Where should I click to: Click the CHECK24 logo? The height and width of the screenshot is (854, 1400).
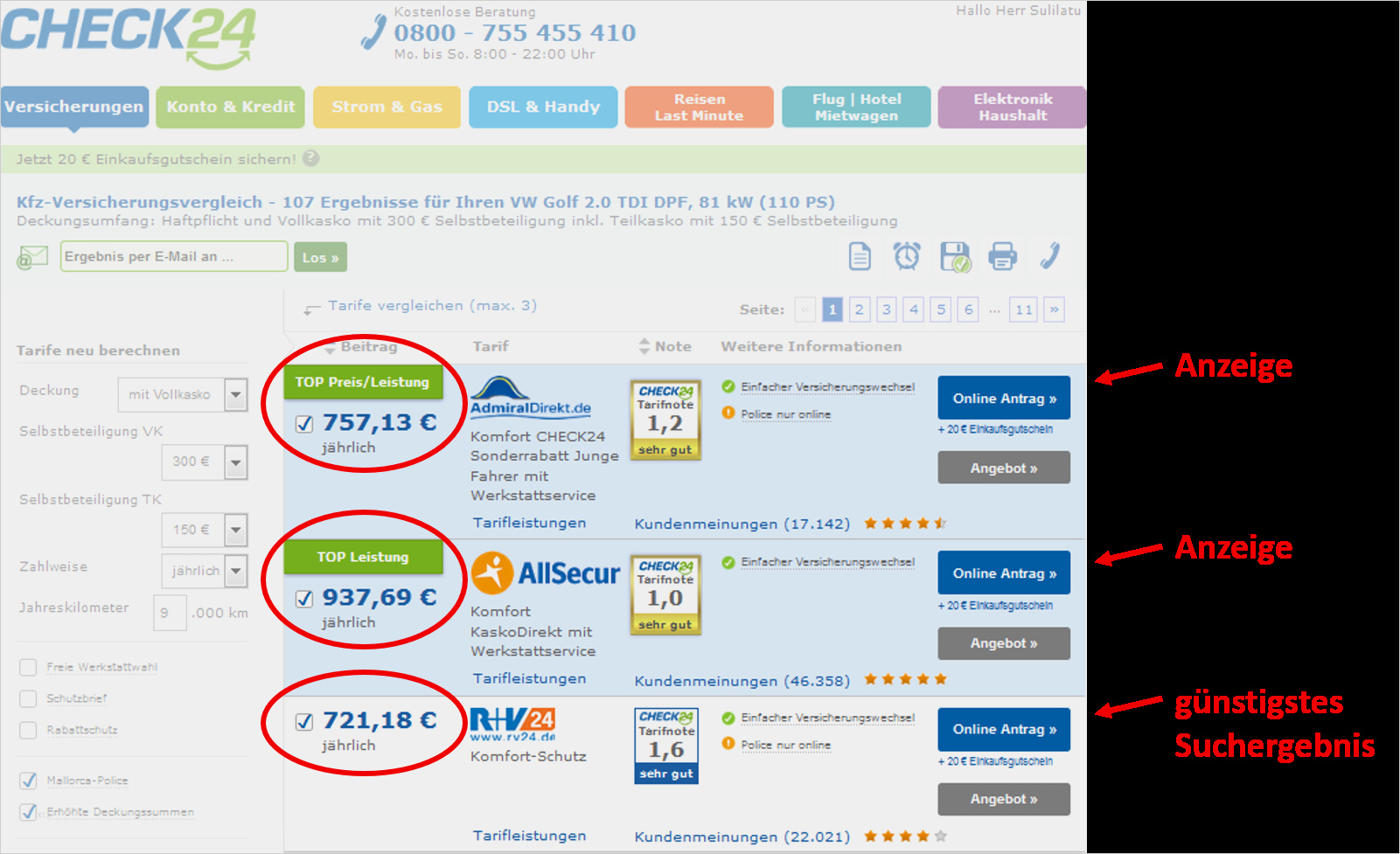pos(129,38)
